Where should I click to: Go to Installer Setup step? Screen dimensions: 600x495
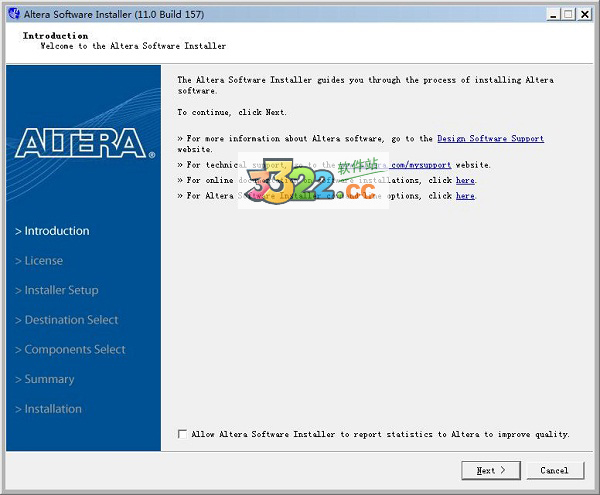click(57, 290)
